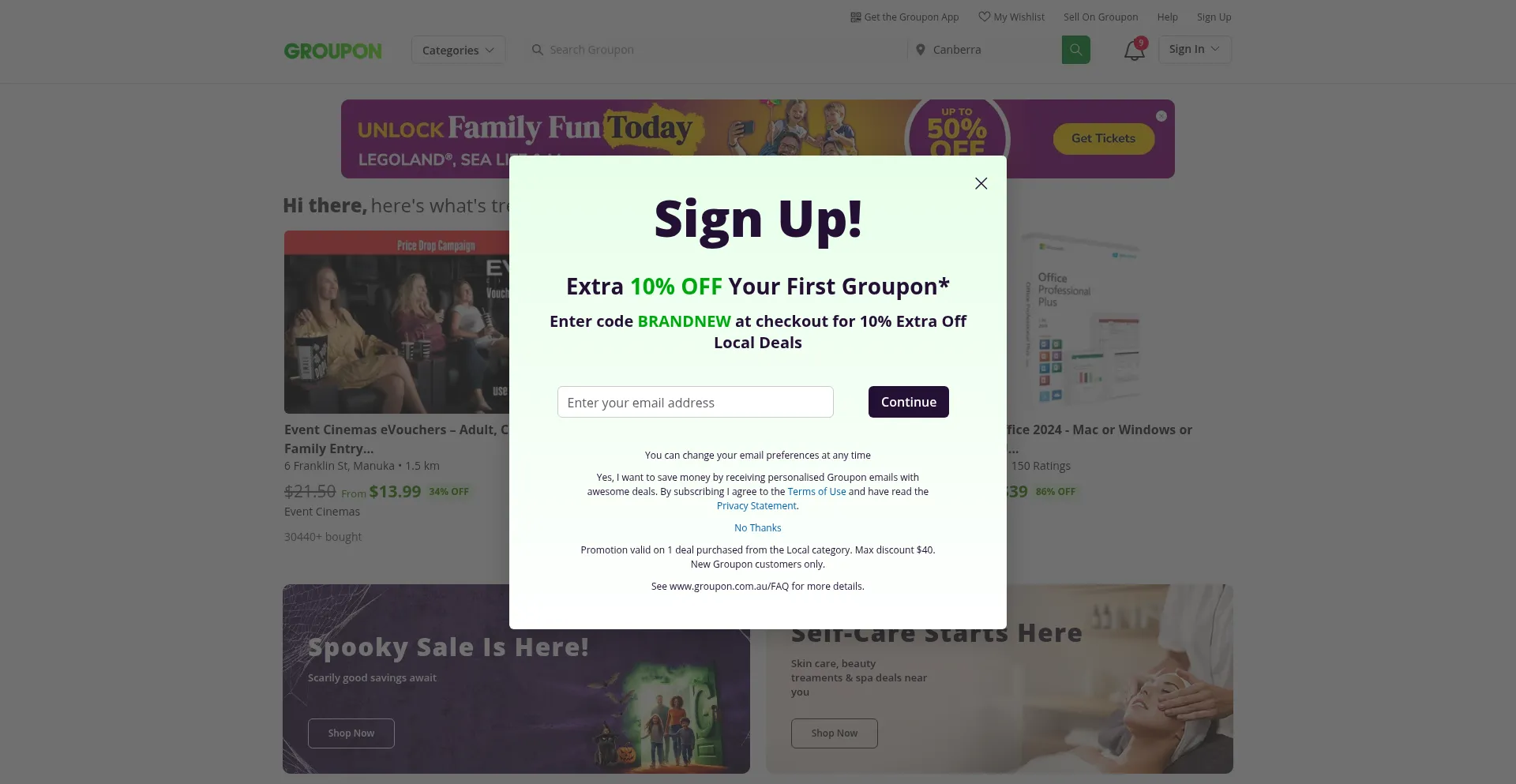Open the notifications bell icon
The image size is (1516, 784).
point(1134,50)
